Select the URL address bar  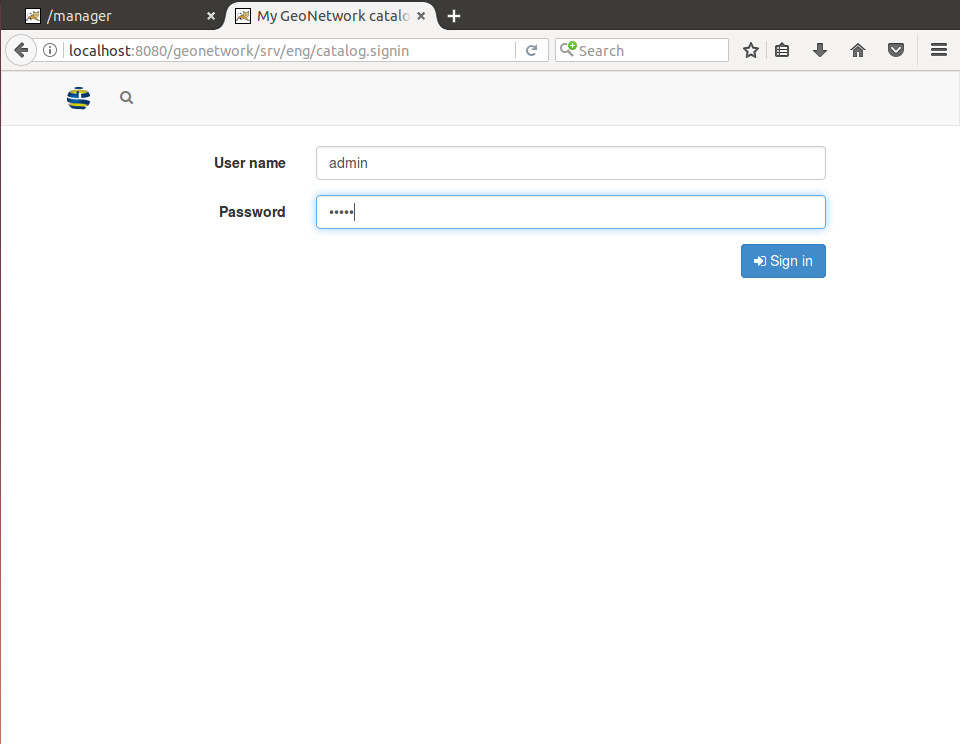290,50
